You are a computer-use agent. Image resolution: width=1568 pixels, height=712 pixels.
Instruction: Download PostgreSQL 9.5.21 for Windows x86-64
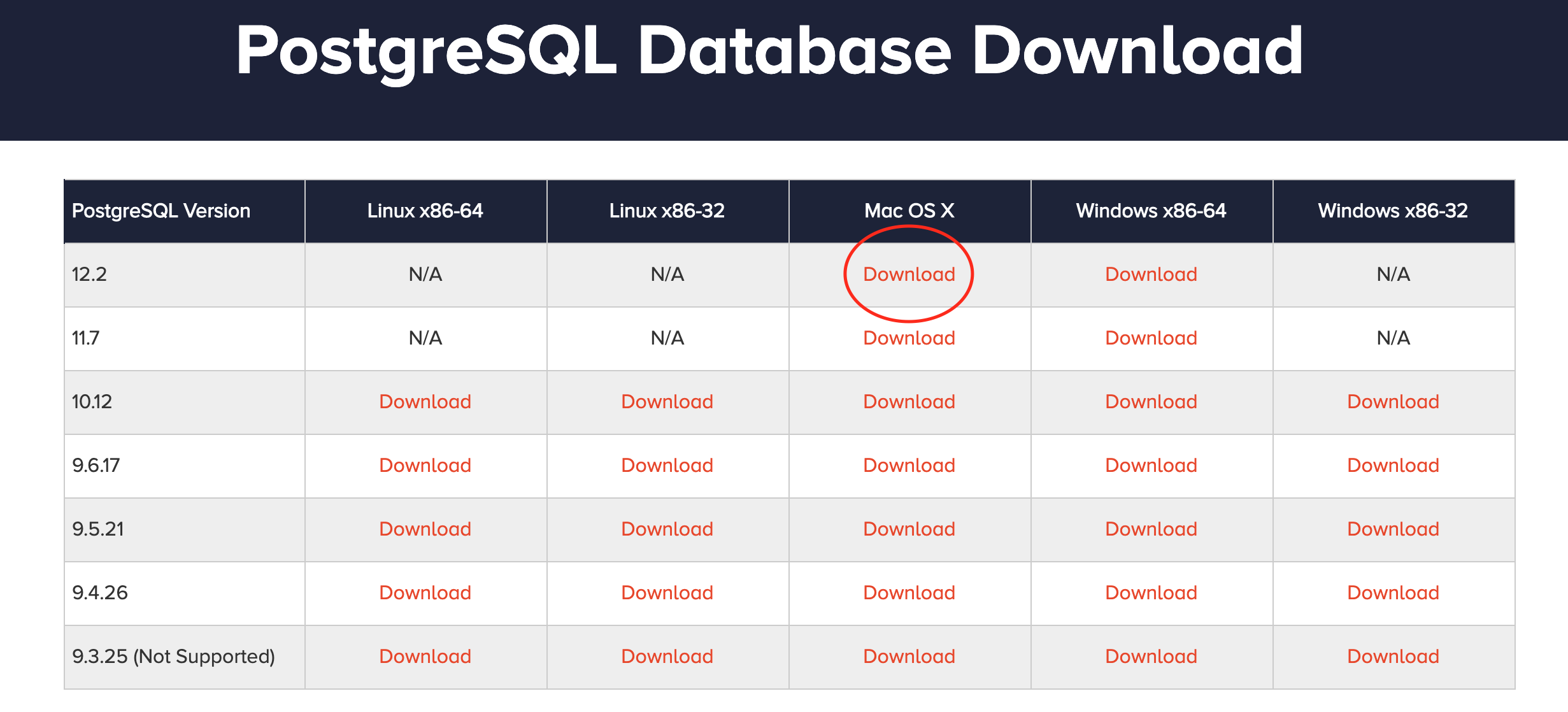pyautogui.click(x=1151, y=529)
